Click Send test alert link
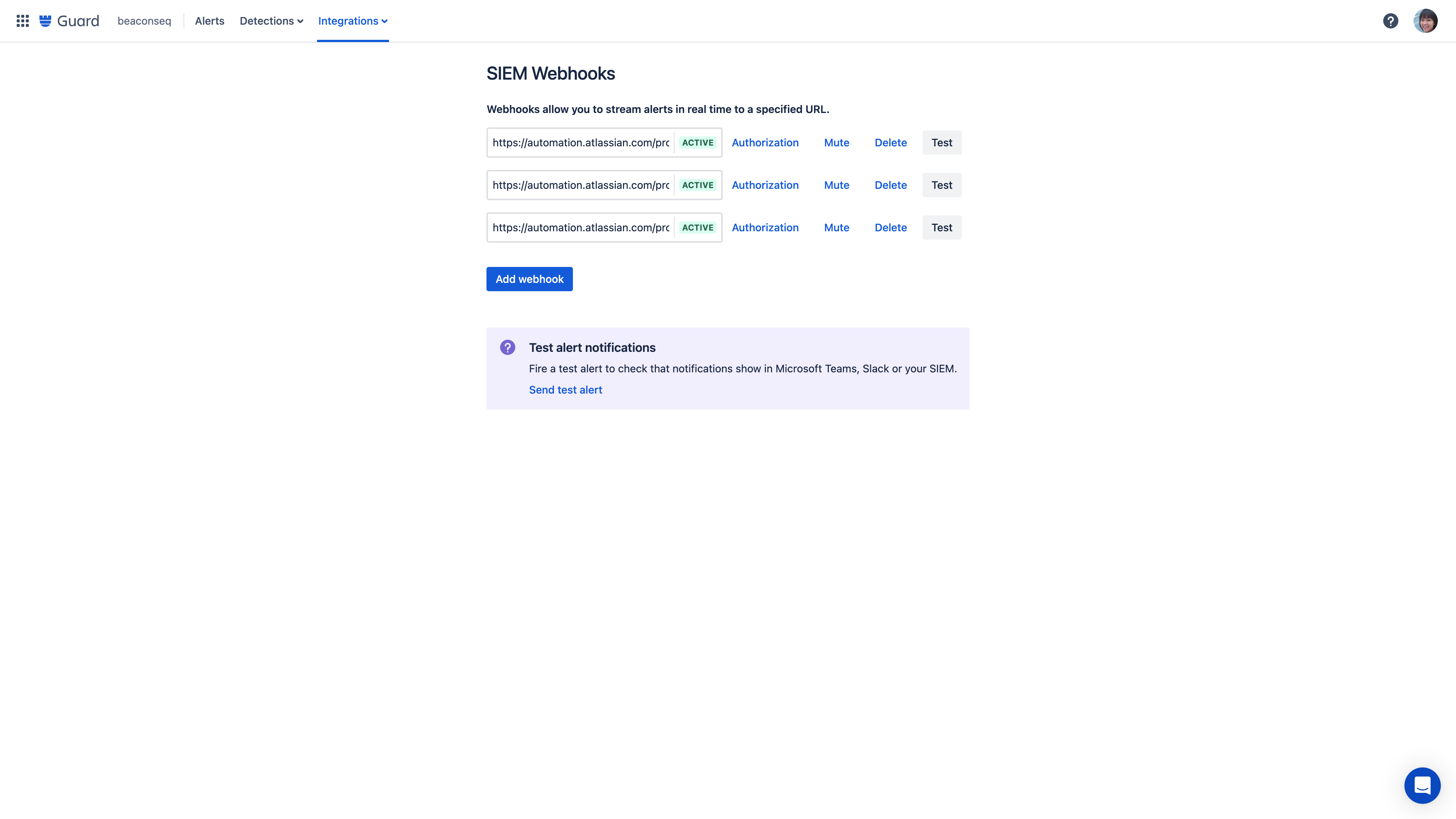Image resolution: width=1456 pixels, height=819 pixels. (565, 389)
